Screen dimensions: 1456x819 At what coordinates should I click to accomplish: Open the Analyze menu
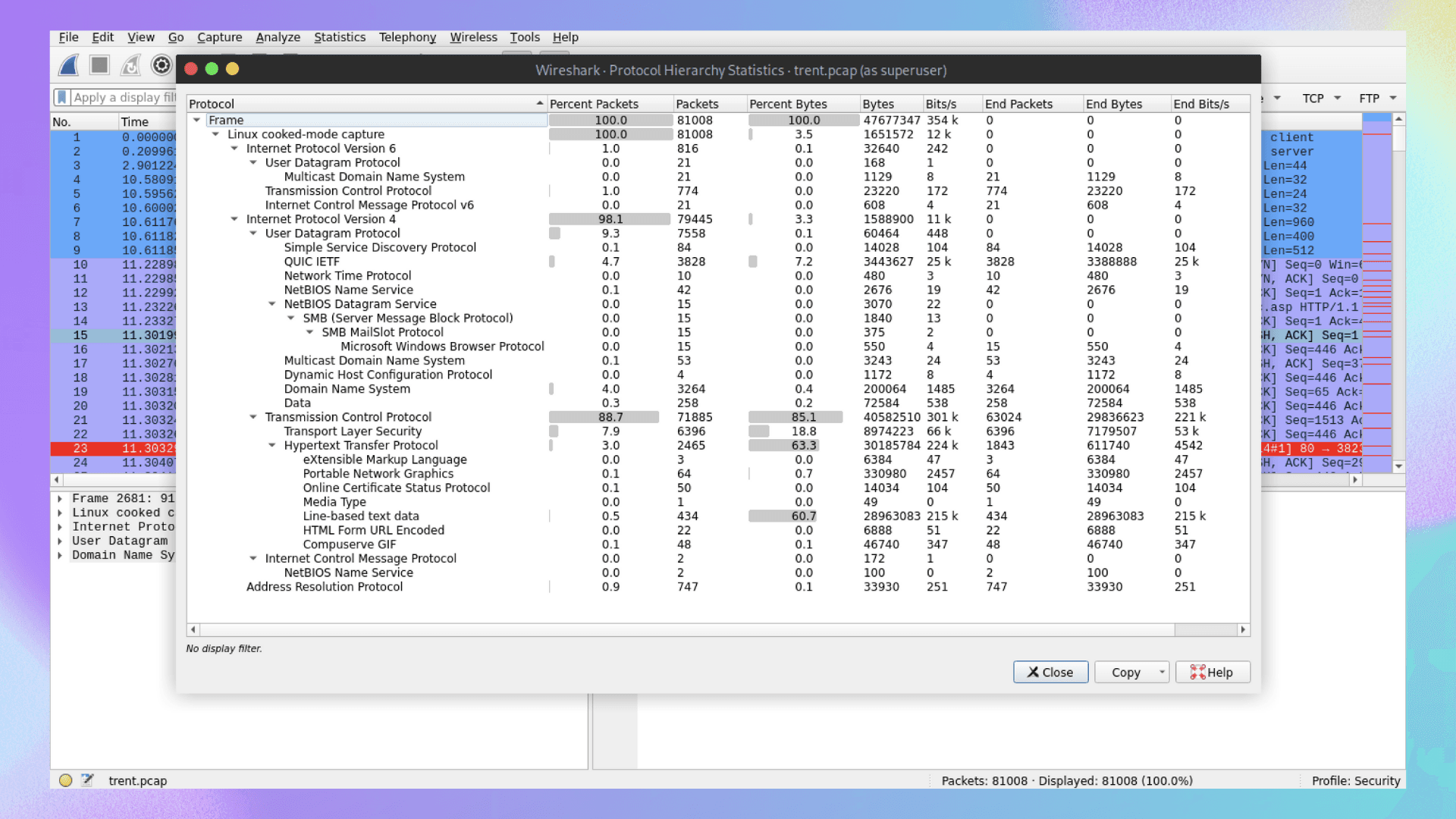tap(278, 37)
